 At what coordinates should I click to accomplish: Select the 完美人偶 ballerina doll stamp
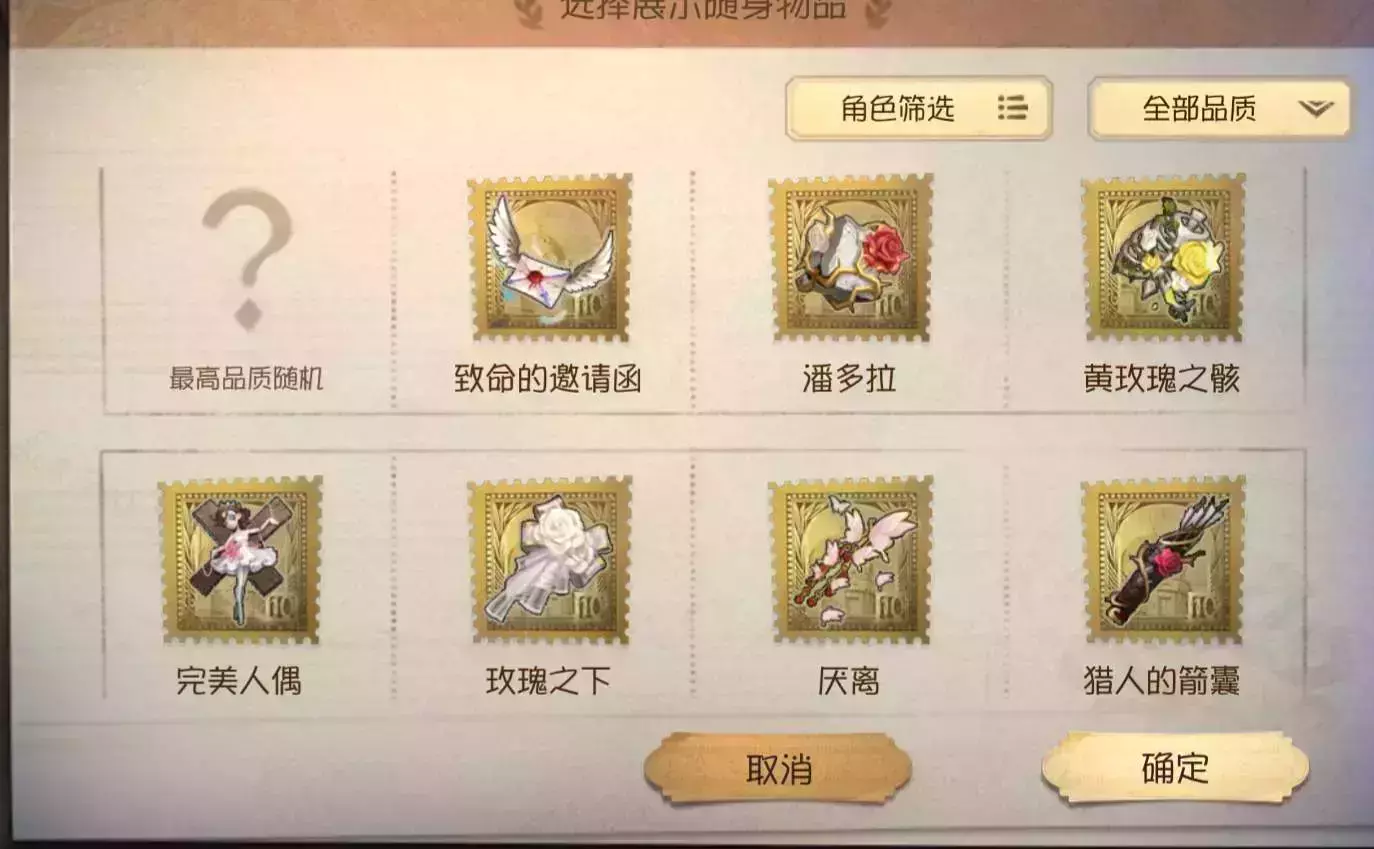(x=241, y=560)
